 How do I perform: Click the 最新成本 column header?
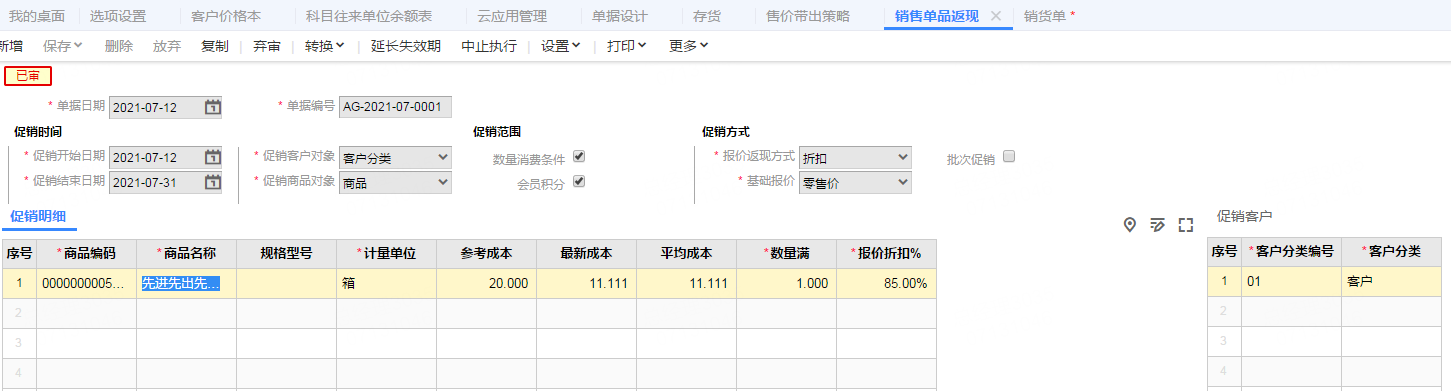point(587,253)
